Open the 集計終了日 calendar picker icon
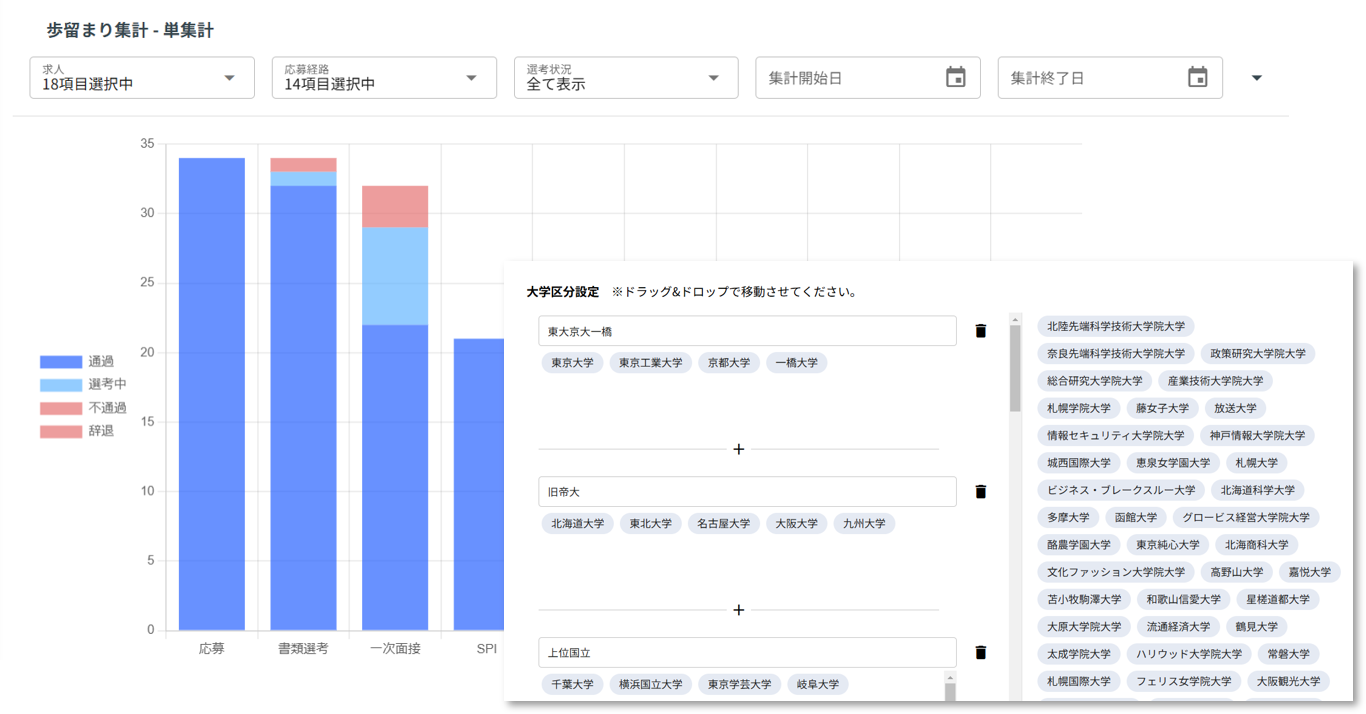Viewport: 1366px width, 714px height. tap(1197, 78)
